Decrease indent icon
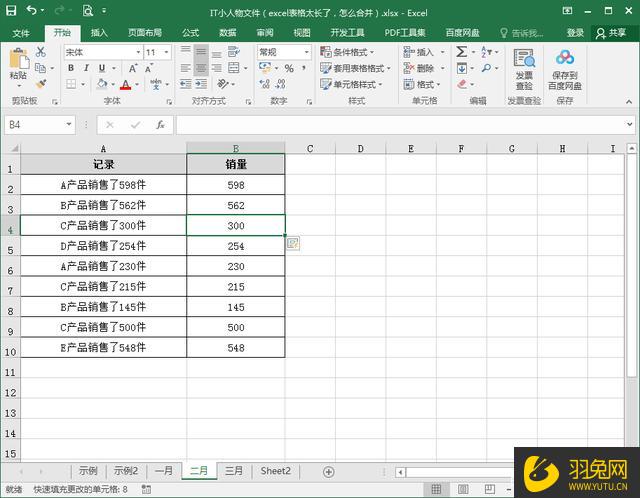 click(186, 84)
